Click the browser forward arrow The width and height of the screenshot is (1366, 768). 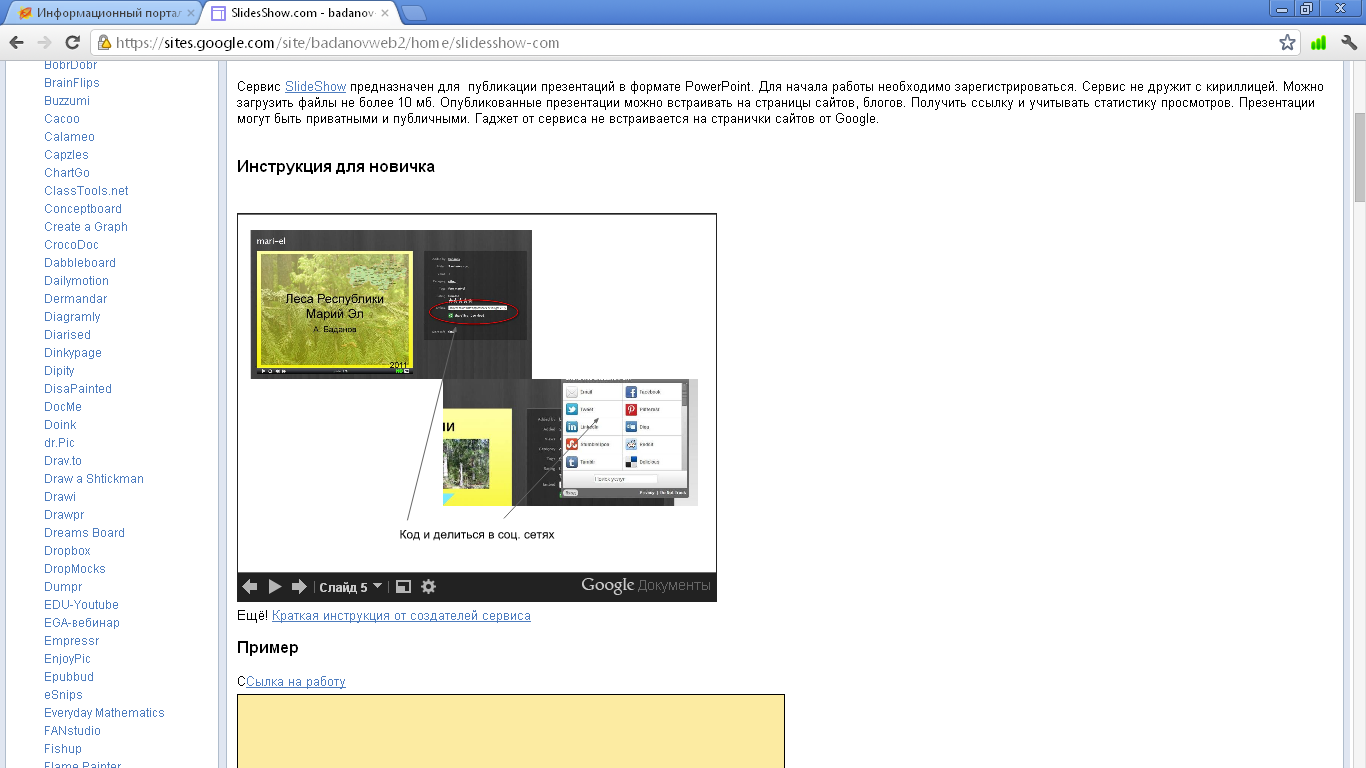click(44, 43)
